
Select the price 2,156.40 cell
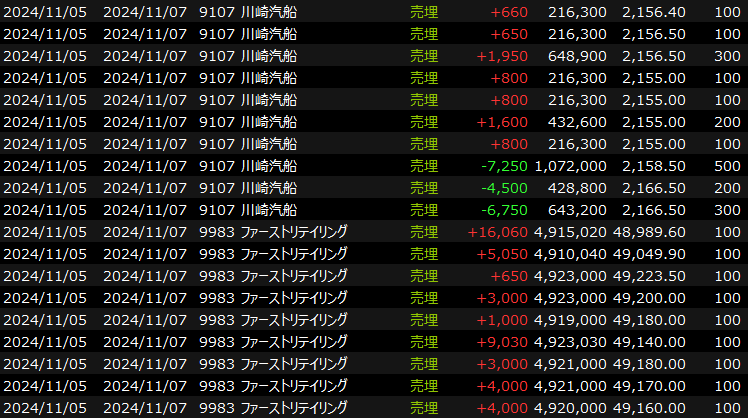click(653, 12)
